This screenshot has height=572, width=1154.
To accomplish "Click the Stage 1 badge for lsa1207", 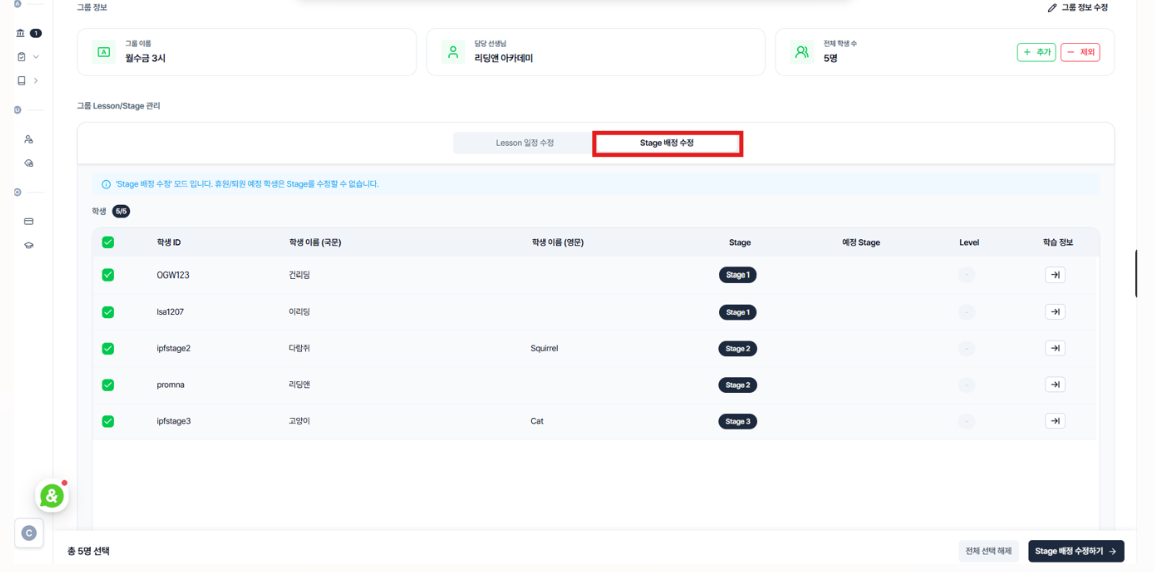I will [x=737, y=311].
